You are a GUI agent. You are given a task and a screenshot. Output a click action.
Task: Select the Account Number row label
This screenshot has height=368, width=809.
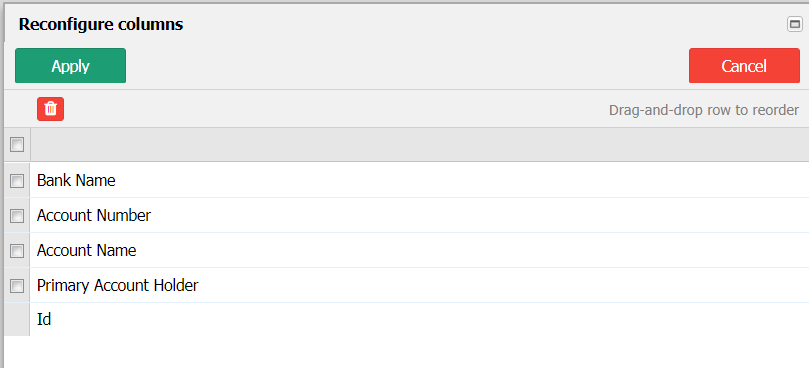click(x=94, y=215)
